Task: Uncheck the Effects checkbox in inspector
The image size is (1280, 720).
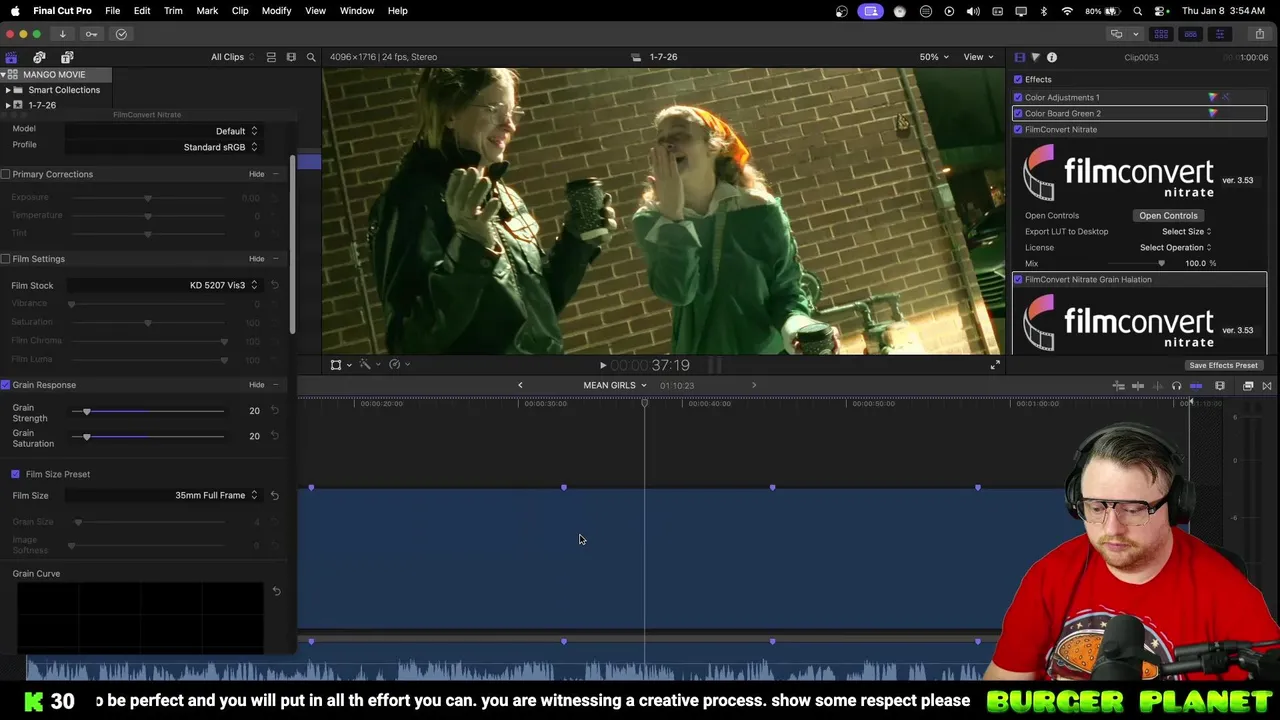Action: 1018,79
